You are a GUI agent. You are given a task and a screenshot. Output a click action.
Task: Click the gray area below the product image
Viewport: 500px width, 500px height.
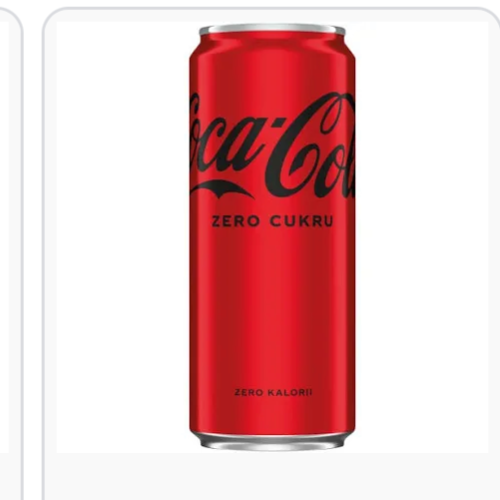tap(272, 477)
